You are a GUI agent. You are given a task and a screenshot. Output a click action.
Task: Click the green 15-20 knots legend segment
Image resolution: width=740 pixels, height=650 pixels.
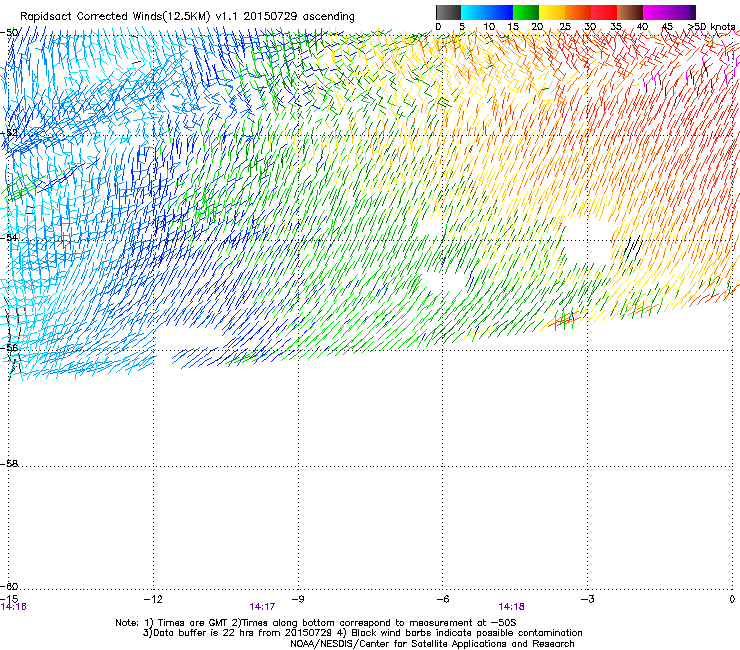[x=526, y=12]
